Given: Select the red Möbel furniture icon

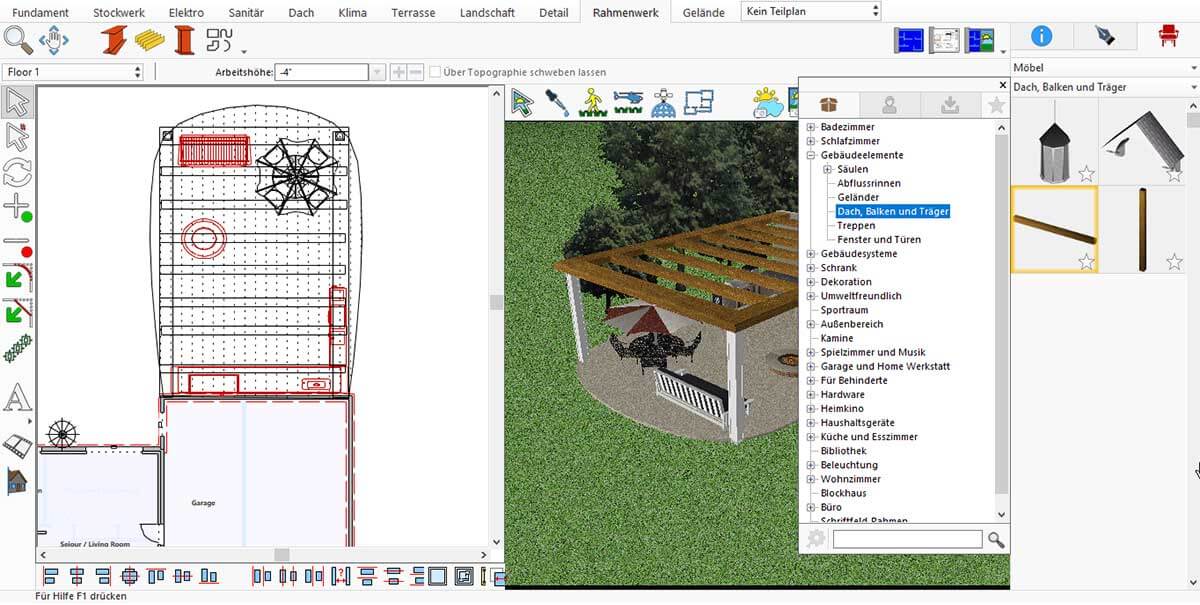Looking at the screenshot, I should (x=1167, y=34).
